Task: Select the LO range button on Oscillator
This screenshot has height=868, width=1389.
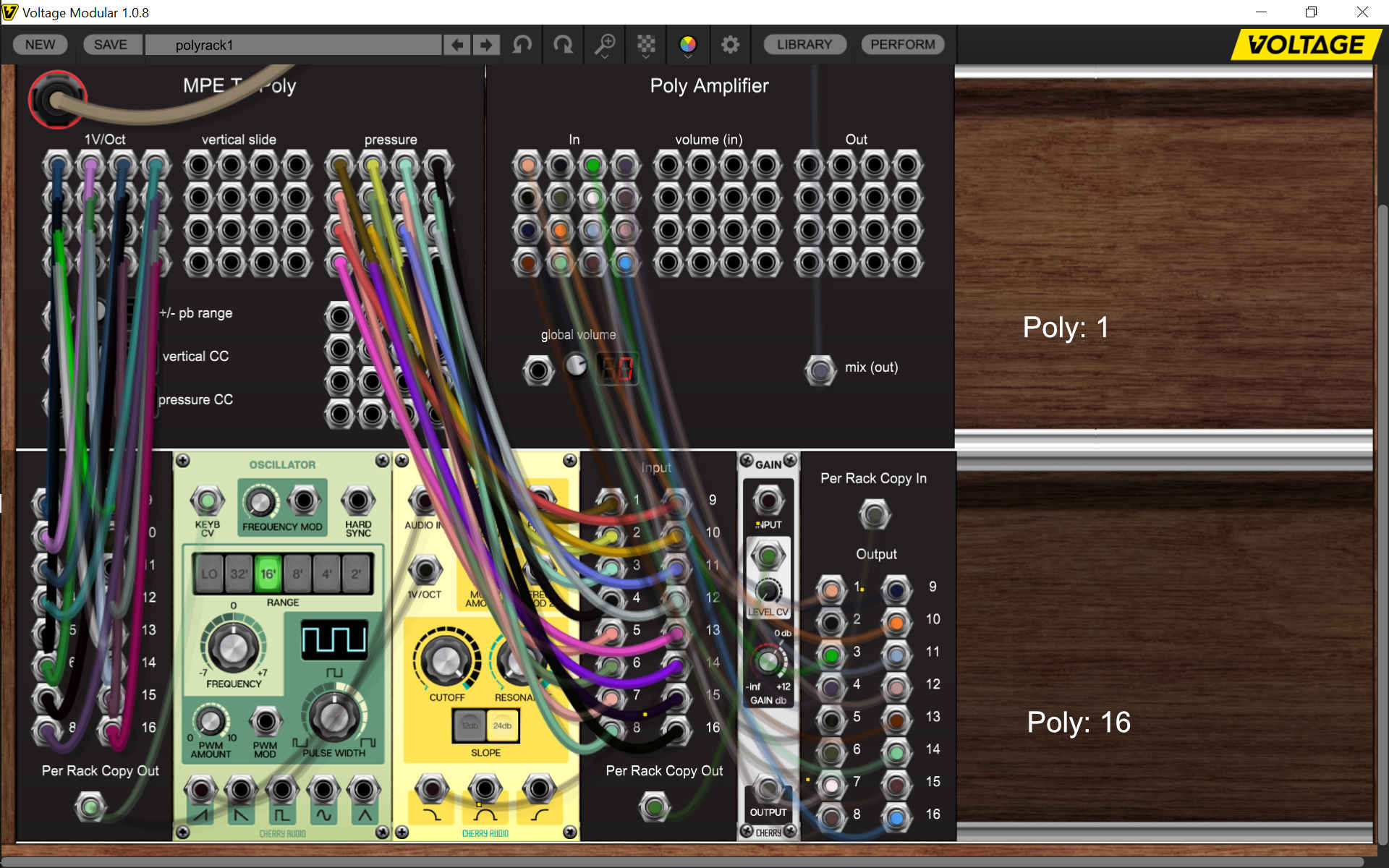Action: (x=209, y=574)
